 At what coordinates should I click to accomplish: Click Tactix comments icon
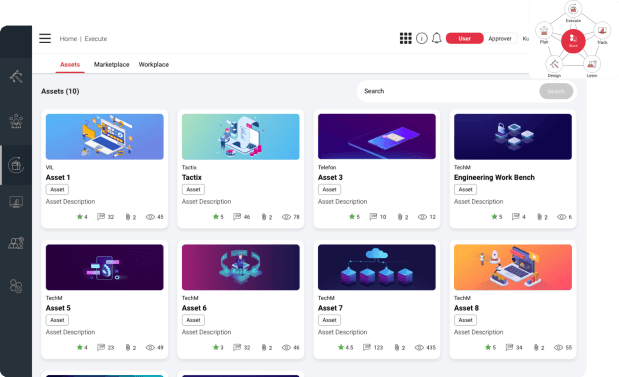(x=237, y=216)
